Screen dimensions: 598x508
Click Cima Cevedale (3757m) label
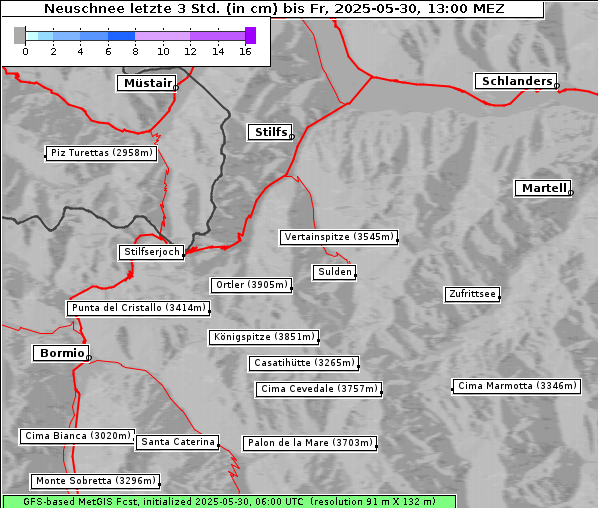[x=319, y=389]
